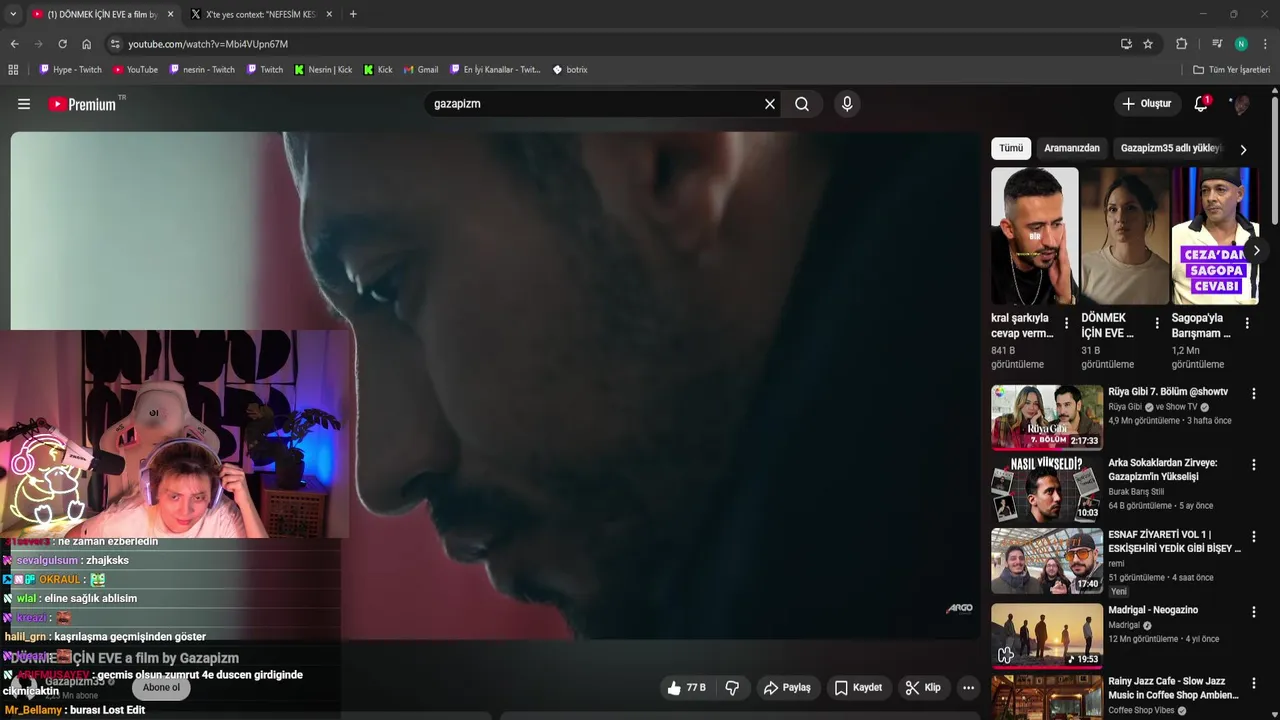Open Rüya Gibi 7. Bölüm thumbnail
Screen dimensions: 1280x720
[x=1047, y=417]
